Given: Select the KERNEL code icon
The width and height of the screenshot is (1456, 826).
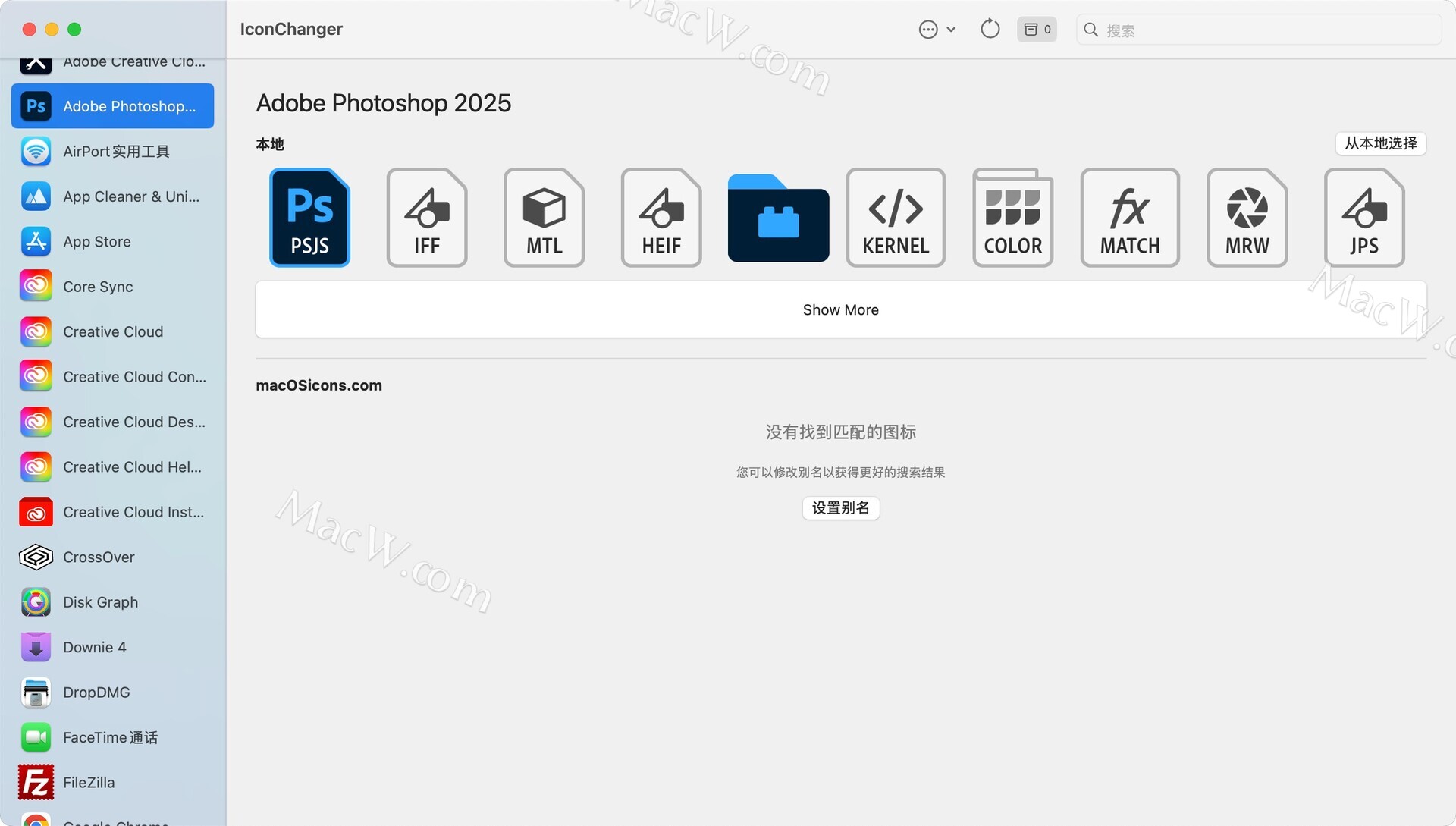Looking at the screenshot, I should tap(896, 218).
